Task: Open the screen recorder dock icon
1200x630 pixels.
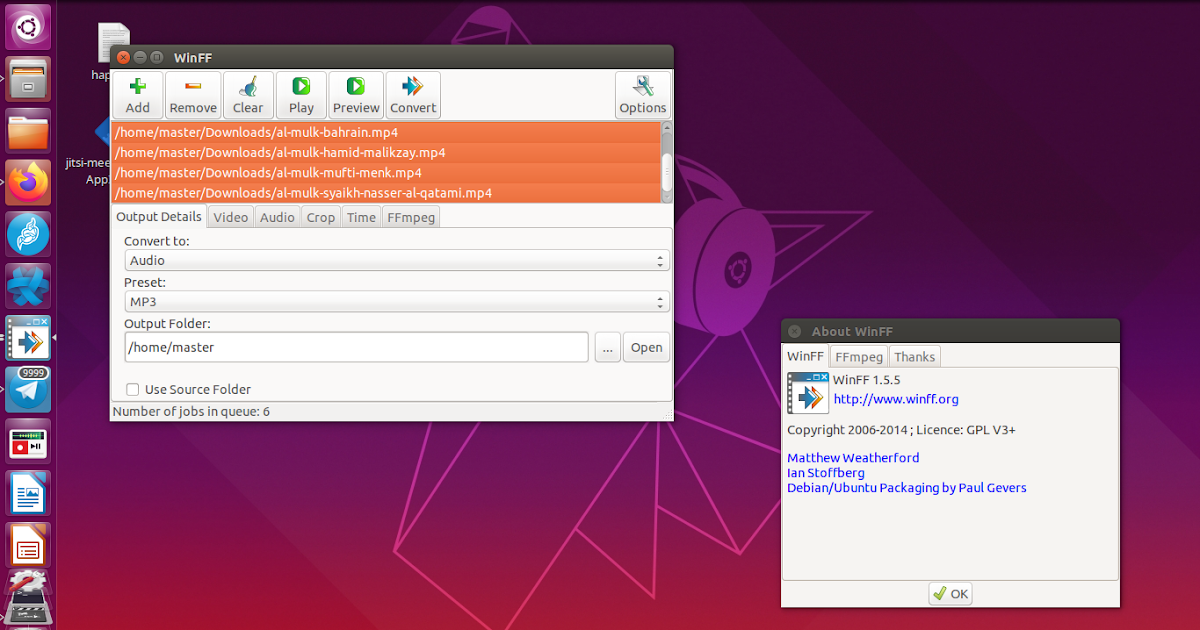Action: click(x=28, y=442)
